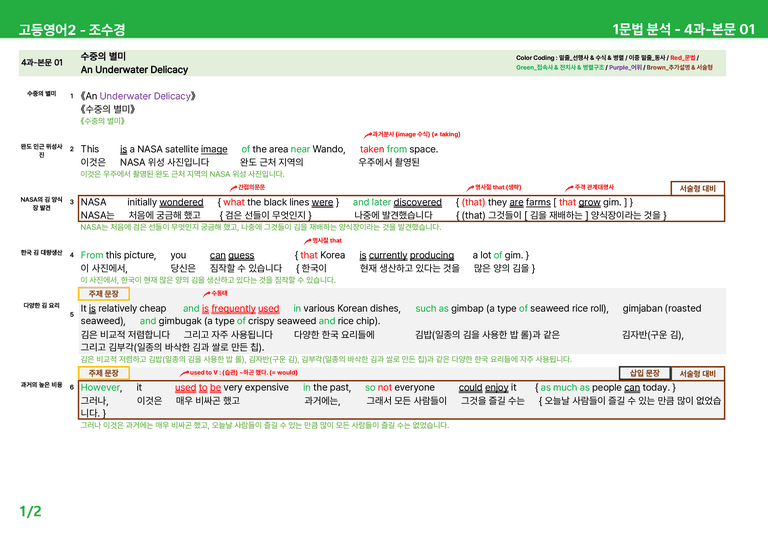Click the red arrow before 수동태 note

[x=207, y=294]
